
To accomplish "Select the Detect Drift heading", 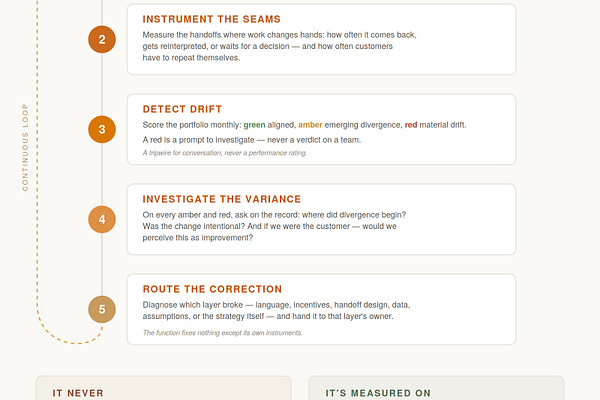I will coord(182,109).
